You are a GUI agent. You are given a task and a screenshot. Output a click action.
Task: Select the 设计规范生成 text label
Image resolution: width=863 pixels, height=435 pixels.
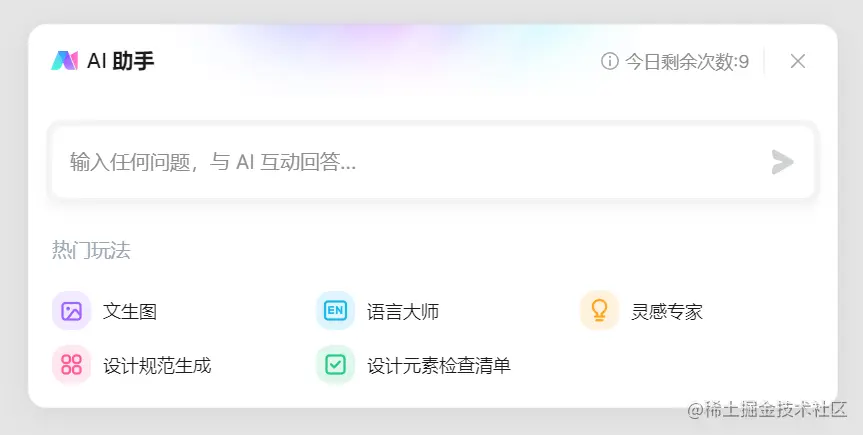pyautogui.click(x=157, y=365)
